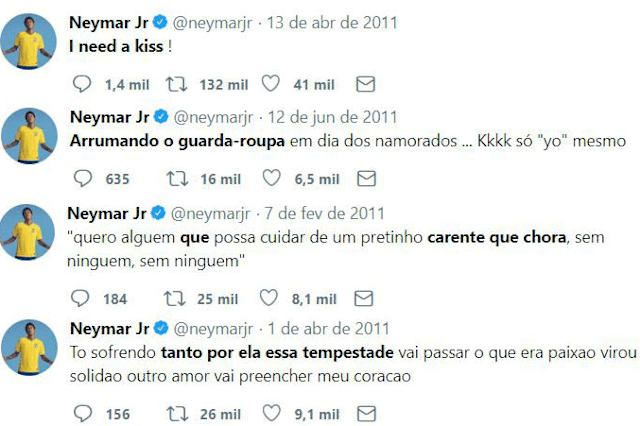
Task: Like the "I need a kiss" tweet
Action: [271, 84]
